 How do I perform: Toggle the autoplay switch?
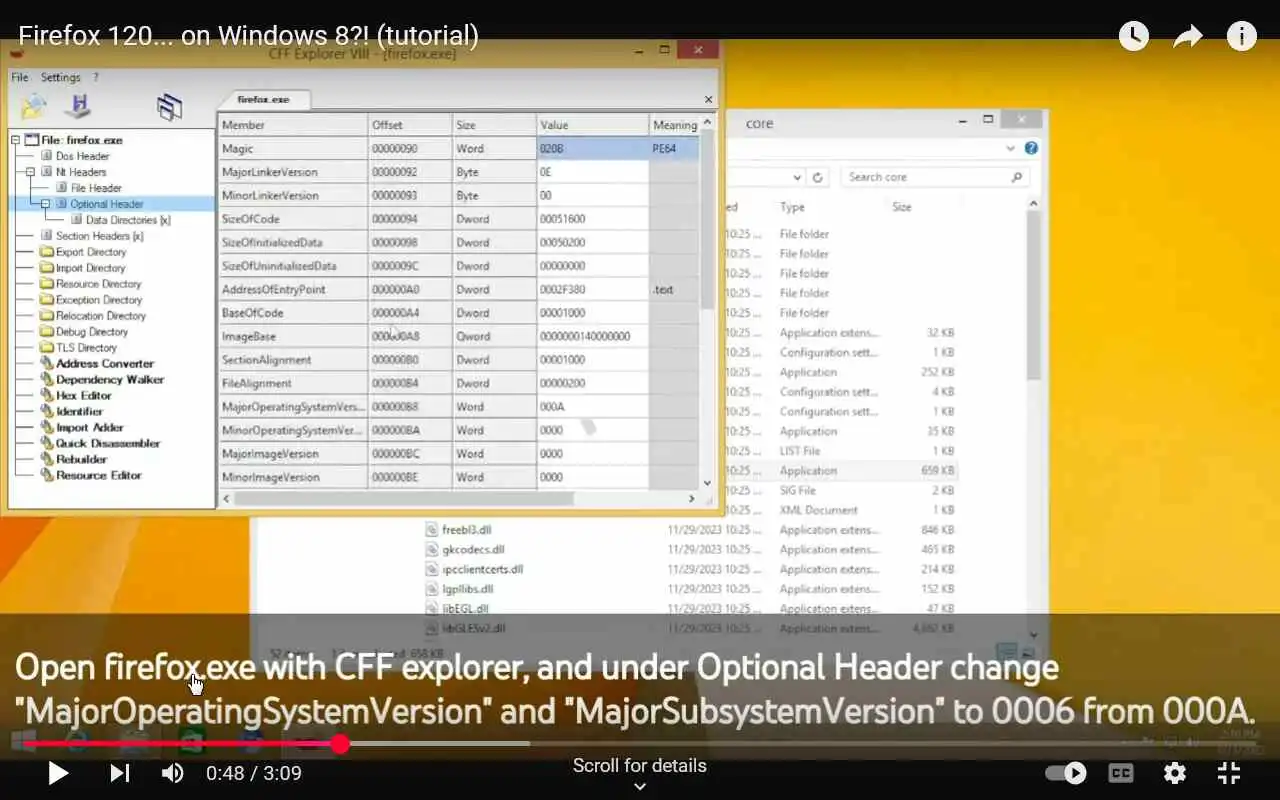(x=1066, y=773)
